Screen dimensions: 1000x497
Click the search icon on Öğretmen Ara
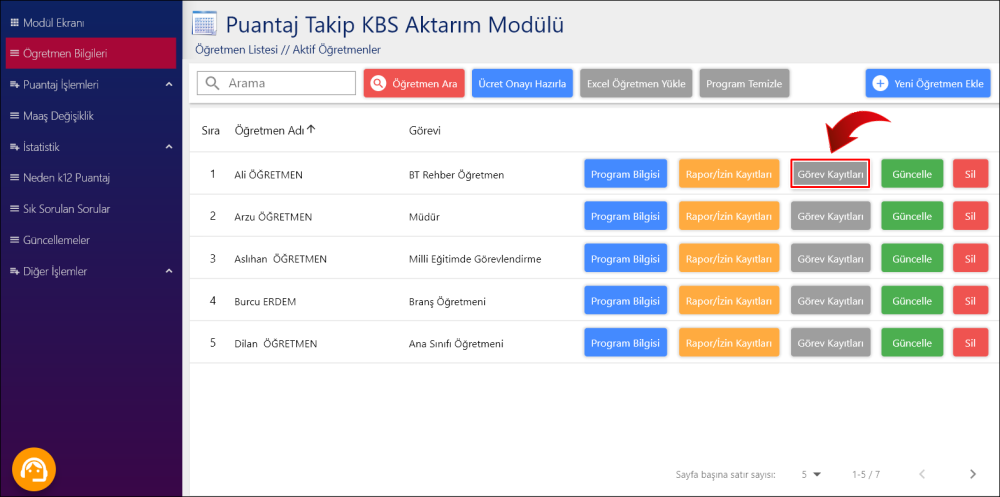(378, 84)
